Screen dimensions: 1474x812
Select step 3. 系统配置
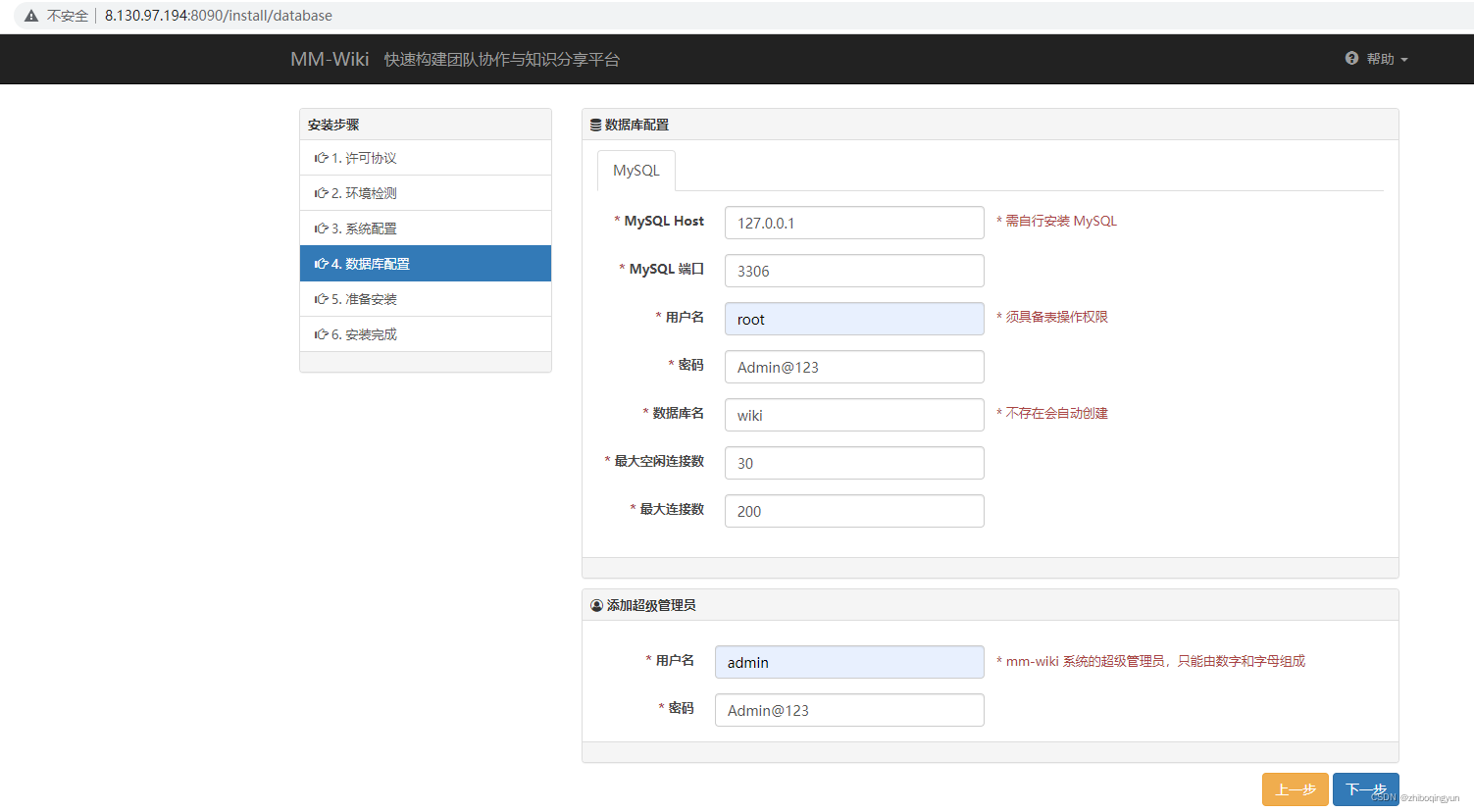click(426, 228)
